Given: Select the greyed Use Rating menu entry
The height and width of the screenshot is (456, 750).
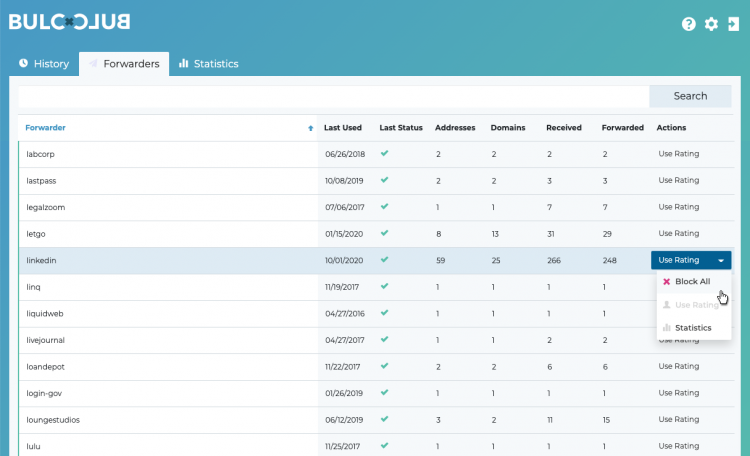Looking at the screenshot, I should coord(694,305).
